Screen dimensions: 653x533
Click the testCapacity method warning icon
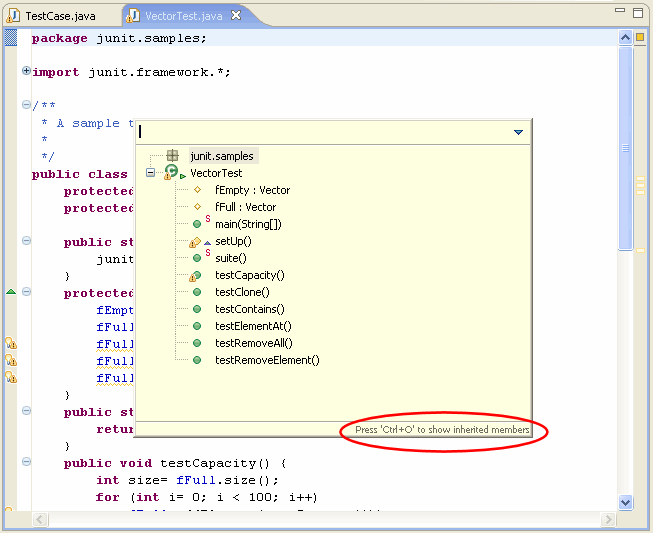coord(194,276)
